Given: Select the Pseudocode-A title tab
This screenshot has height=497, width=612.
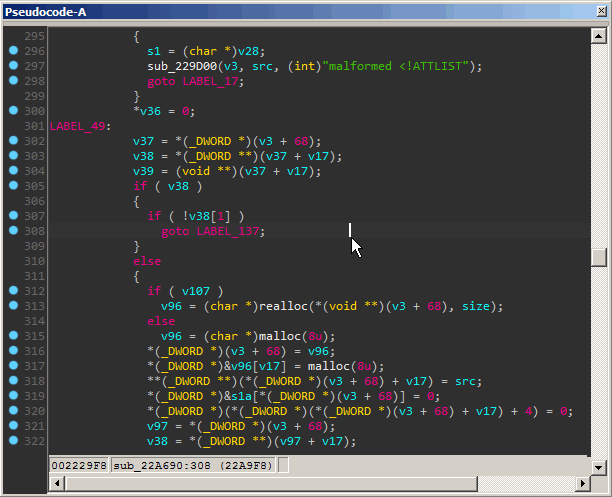Looking at the screenshot, I should [x=46, y=10].
